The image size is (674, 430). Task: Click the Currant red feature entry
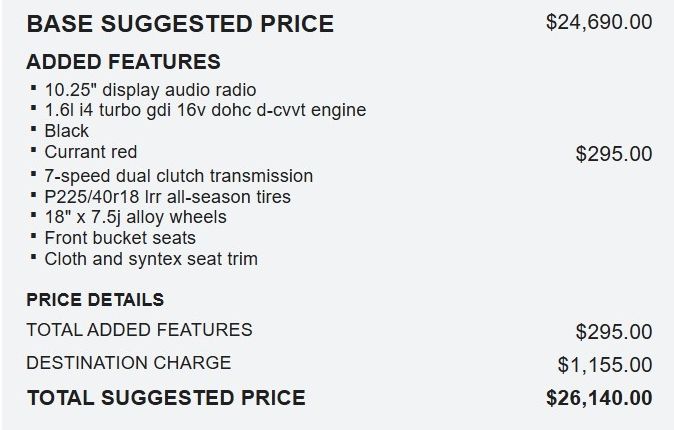[91, 152]
